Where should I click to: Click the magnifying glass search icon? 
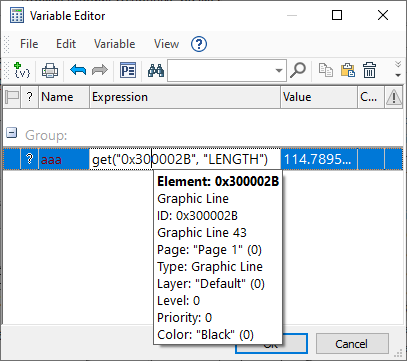tap(298, 70)
